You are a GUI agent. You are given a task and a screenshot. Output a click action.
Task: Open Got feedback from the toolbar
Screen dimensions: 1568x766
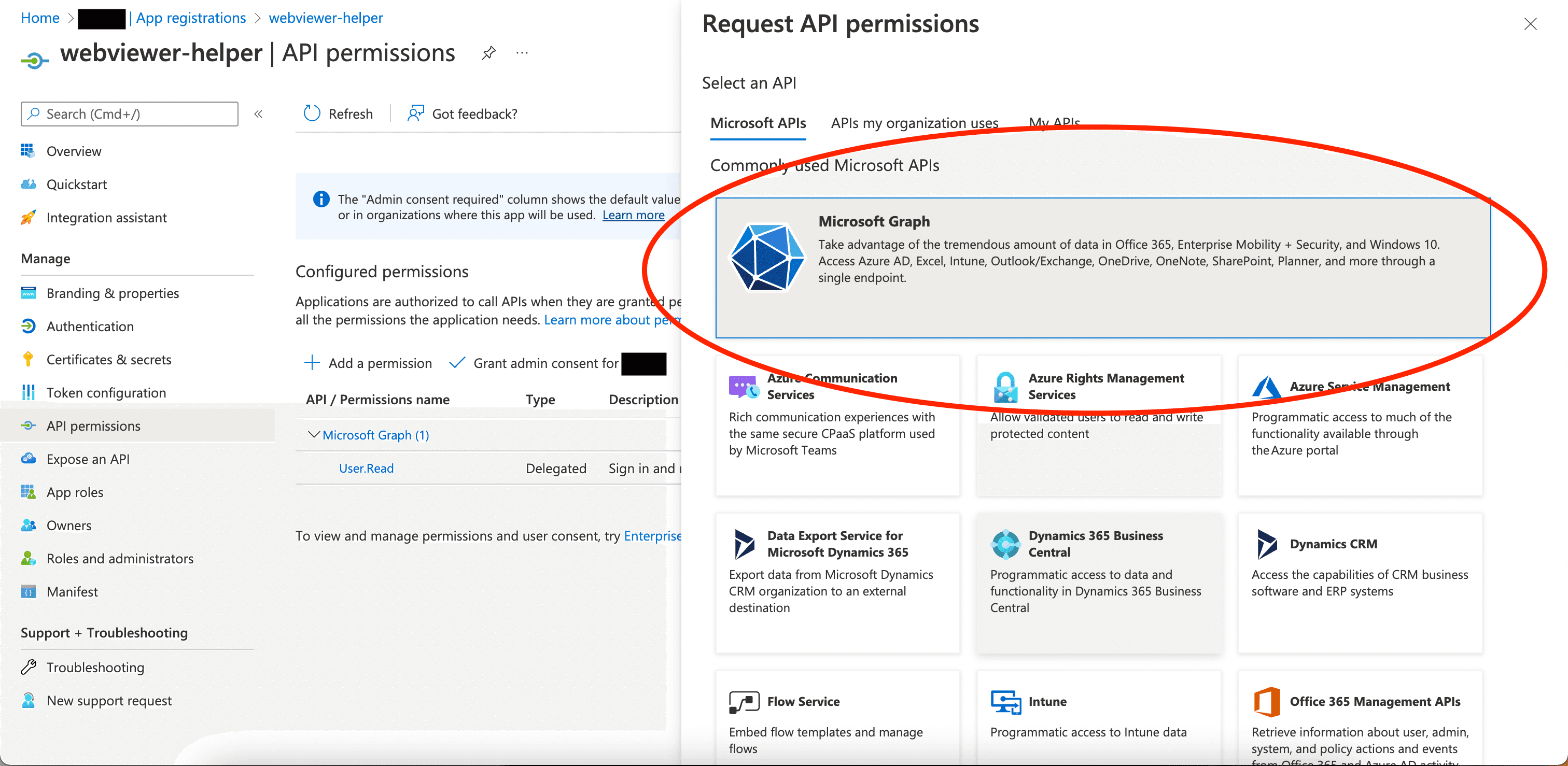tap(463, 114)
